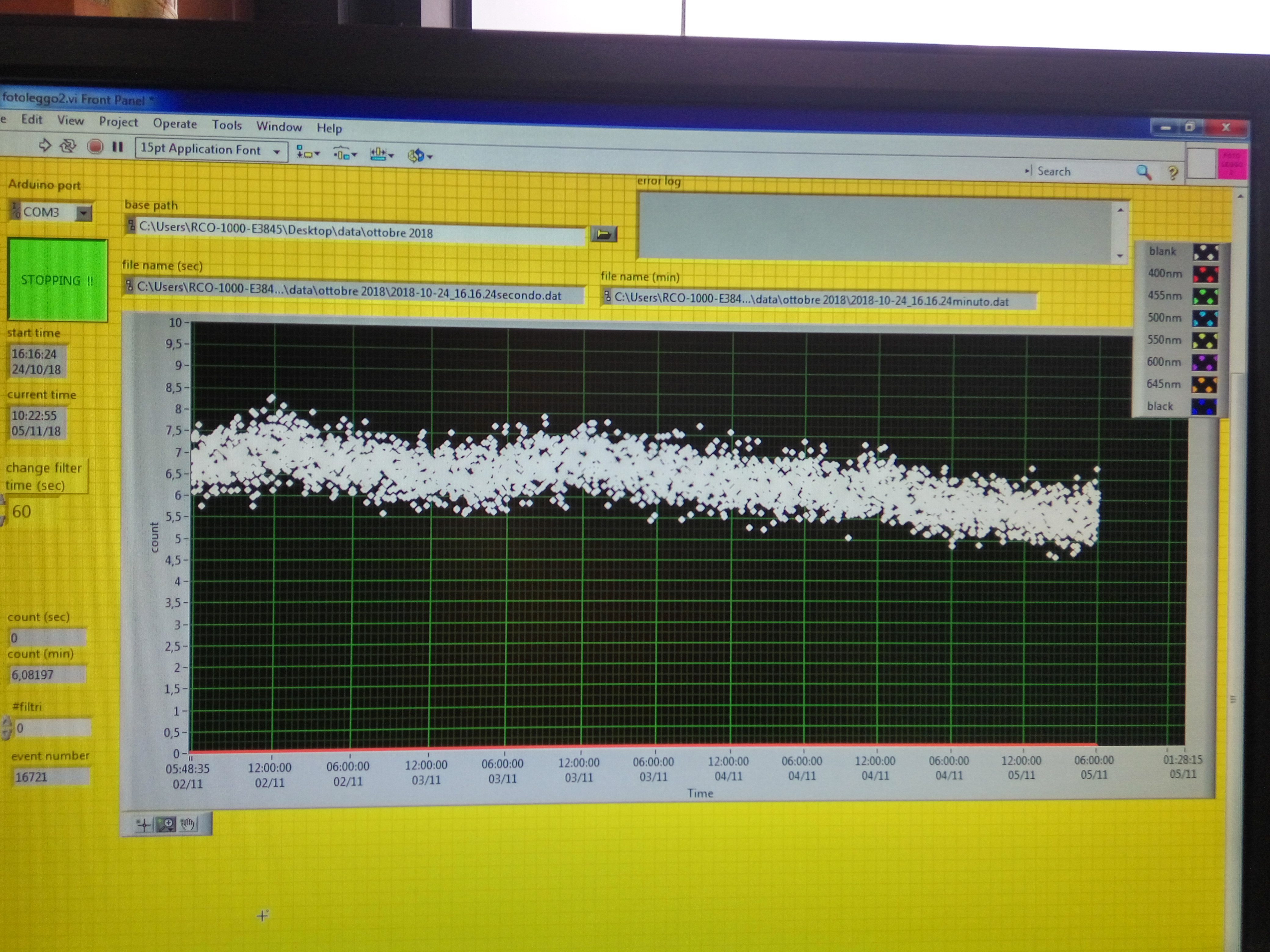Click Run Continuously toolbar icon
Screen dimensions: 1270x952
point(68,146)
